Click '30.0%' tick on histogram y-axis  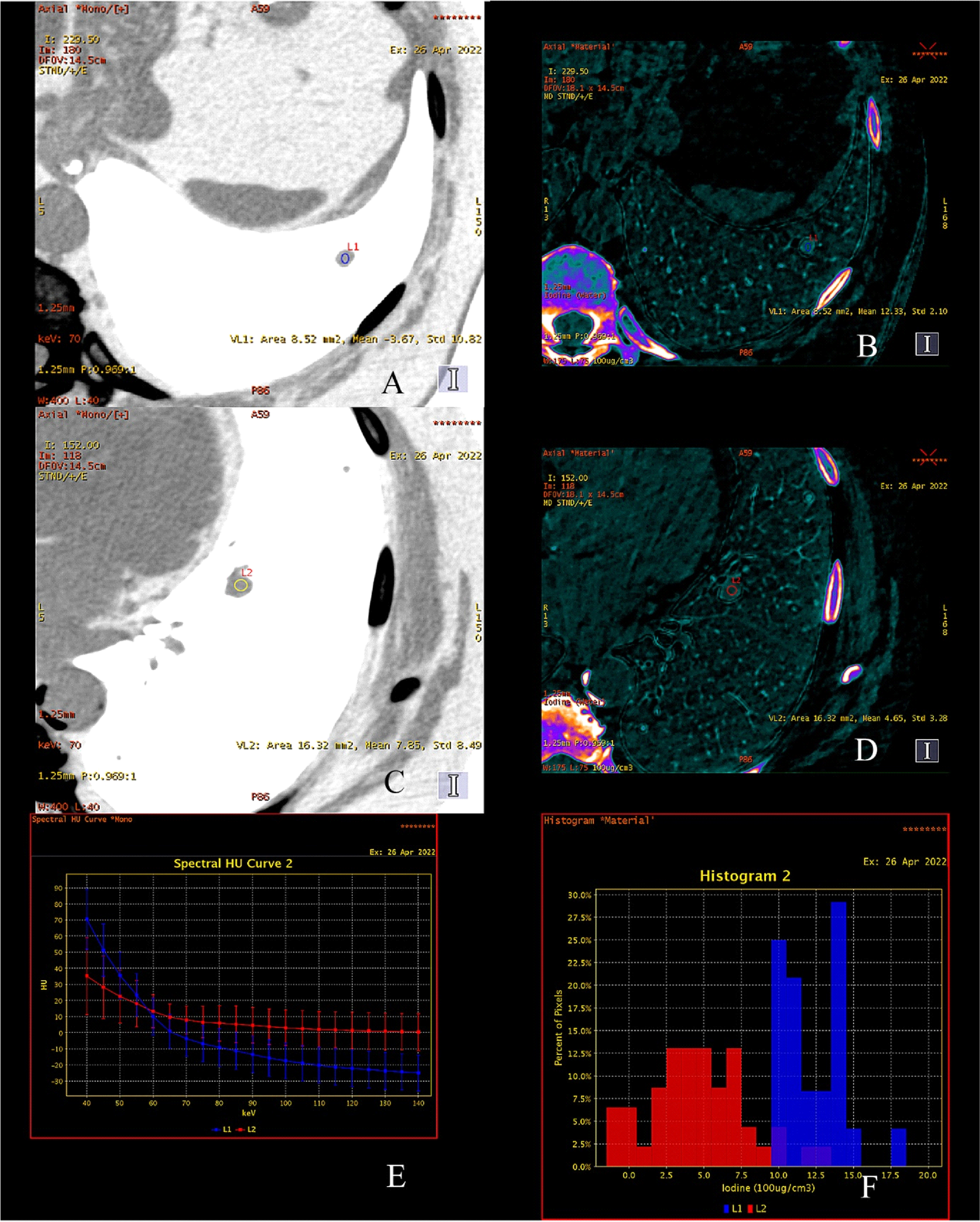click(x=579, y=895)
